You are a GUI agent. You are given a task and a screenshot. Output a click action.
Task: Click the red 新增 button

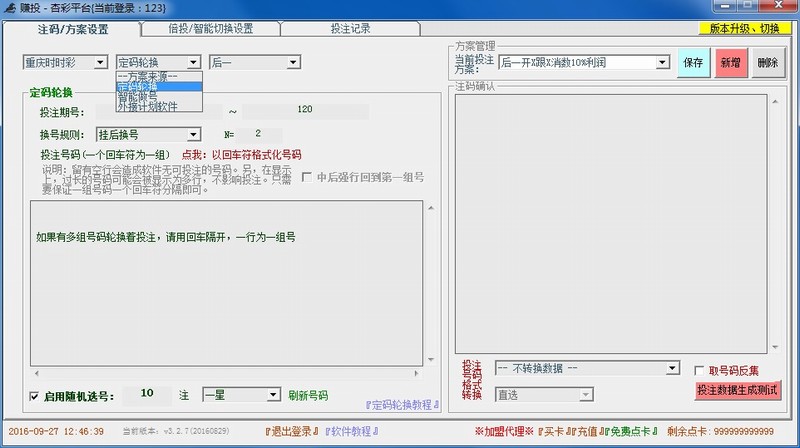(730, 62)
